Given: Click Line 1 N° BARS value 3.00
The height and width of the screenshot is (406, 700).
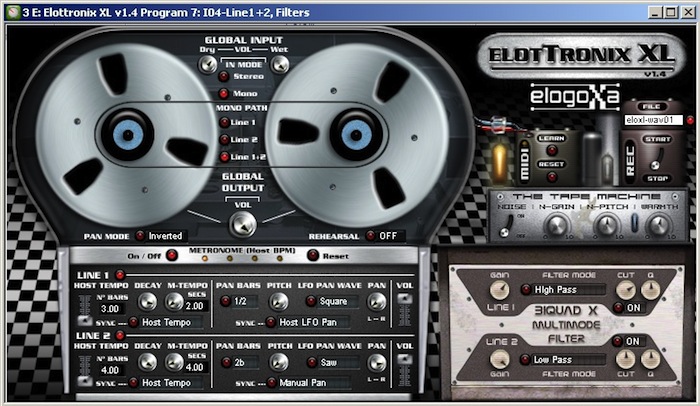Looking at the screenshot, I should (110, 309).
